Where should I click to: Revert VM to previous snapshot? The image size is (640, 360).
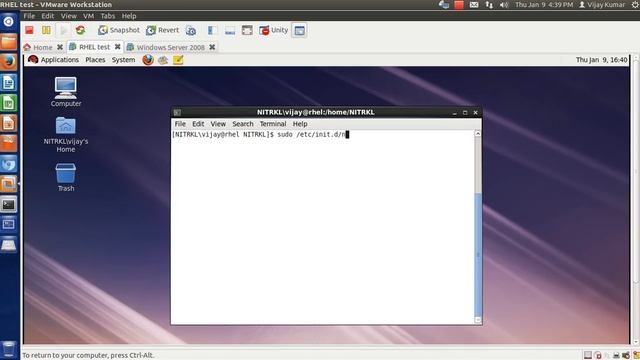[x=162, y=30]
